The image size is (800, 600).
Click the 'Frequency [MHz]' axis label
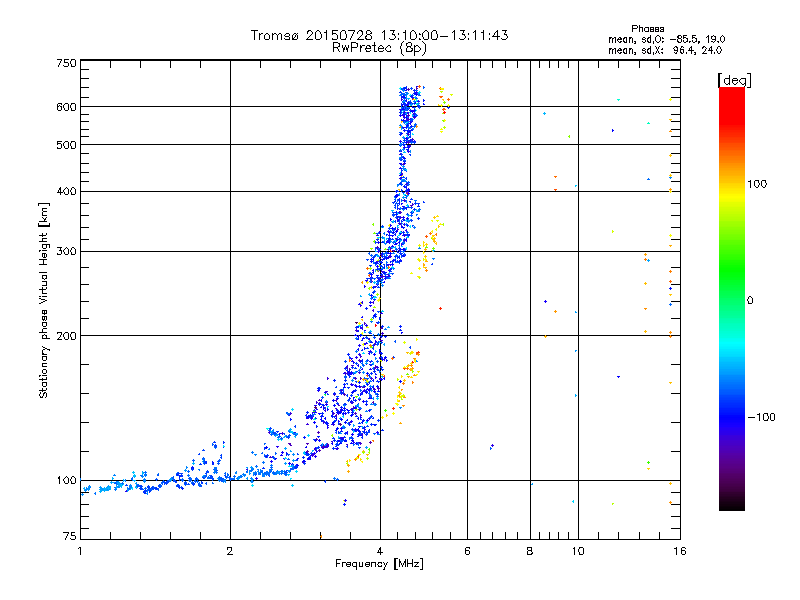379,564
